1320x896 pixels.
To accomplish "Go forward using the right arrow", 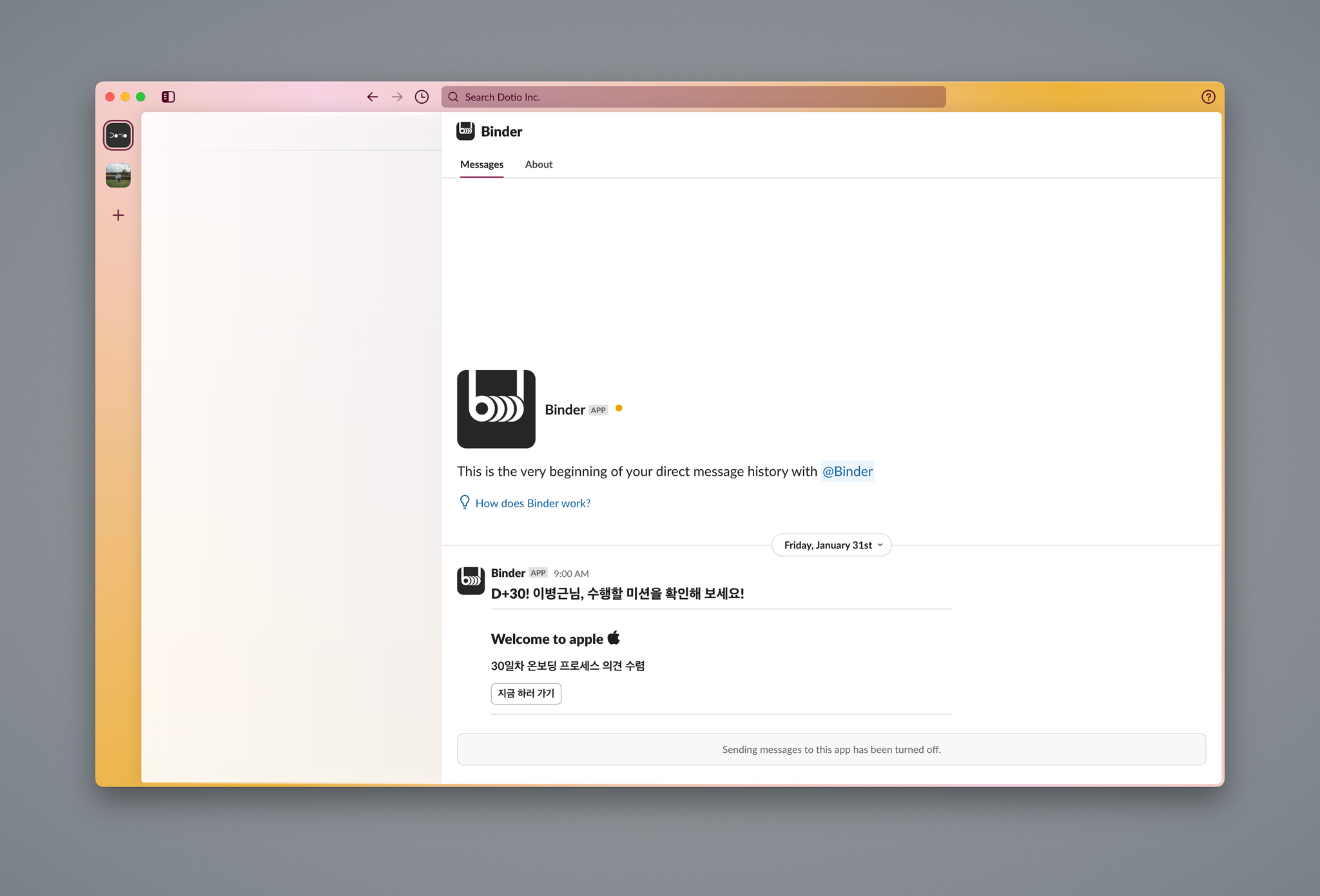I will click(397, 97).
